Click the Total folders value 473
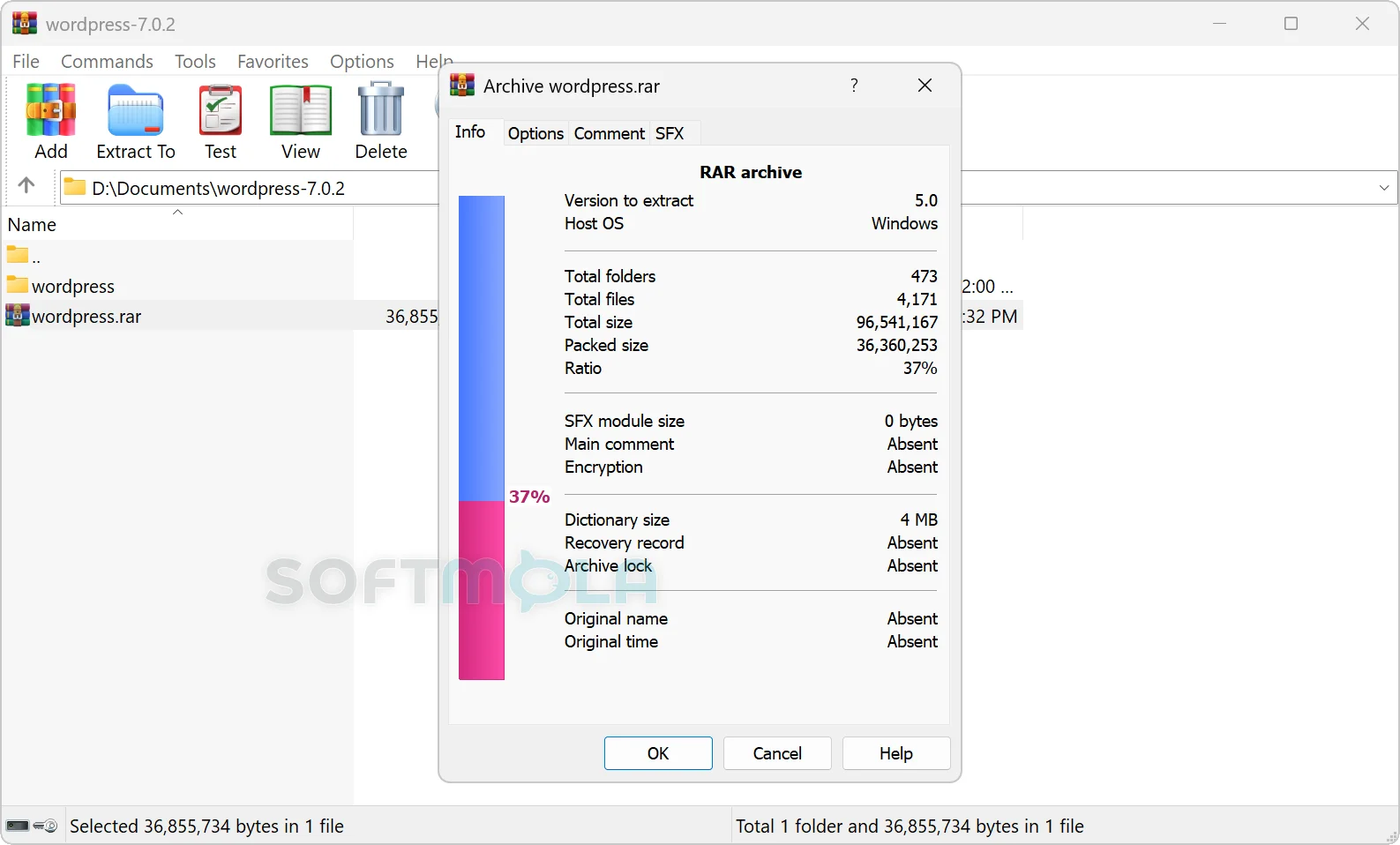1400x845 pixels. (925, 276)
